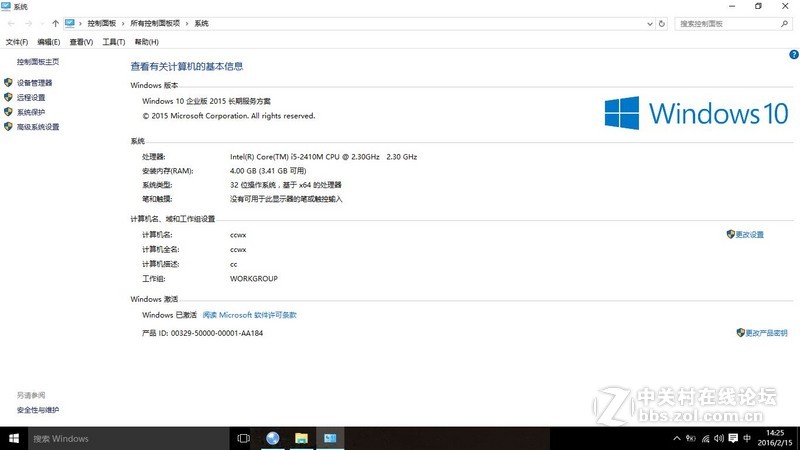Viewport: 800px width, 450px height.
Task: Open the network tray icon
Action: (x=705, y=438)
